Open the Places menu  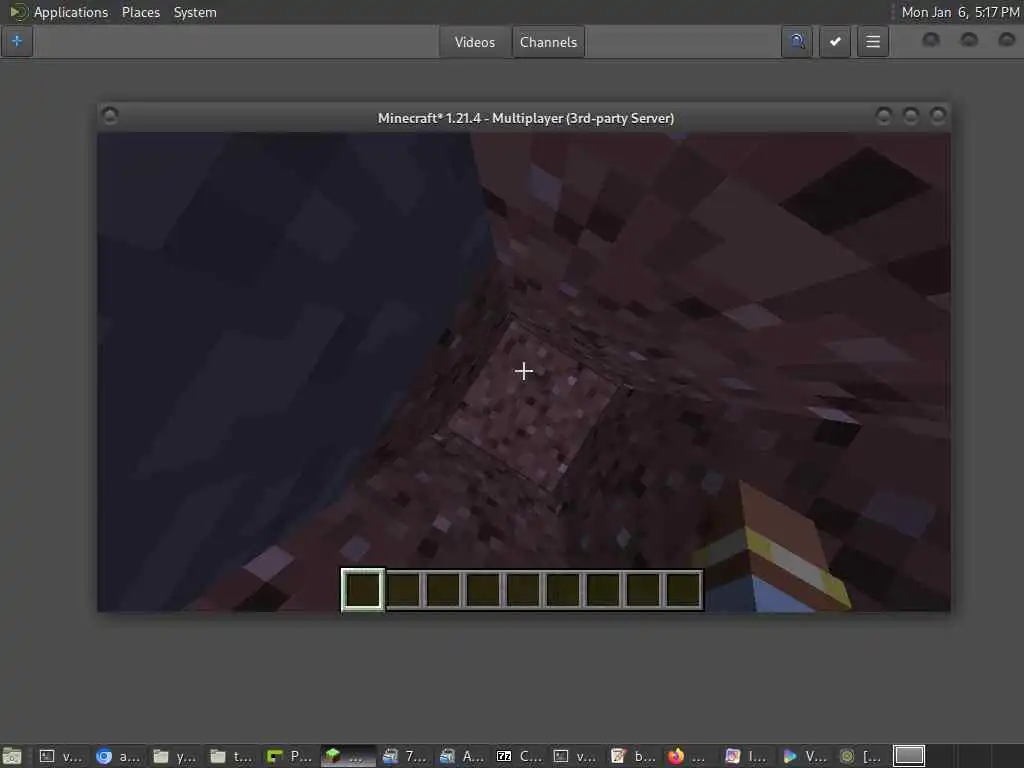(x=141, y=12)
